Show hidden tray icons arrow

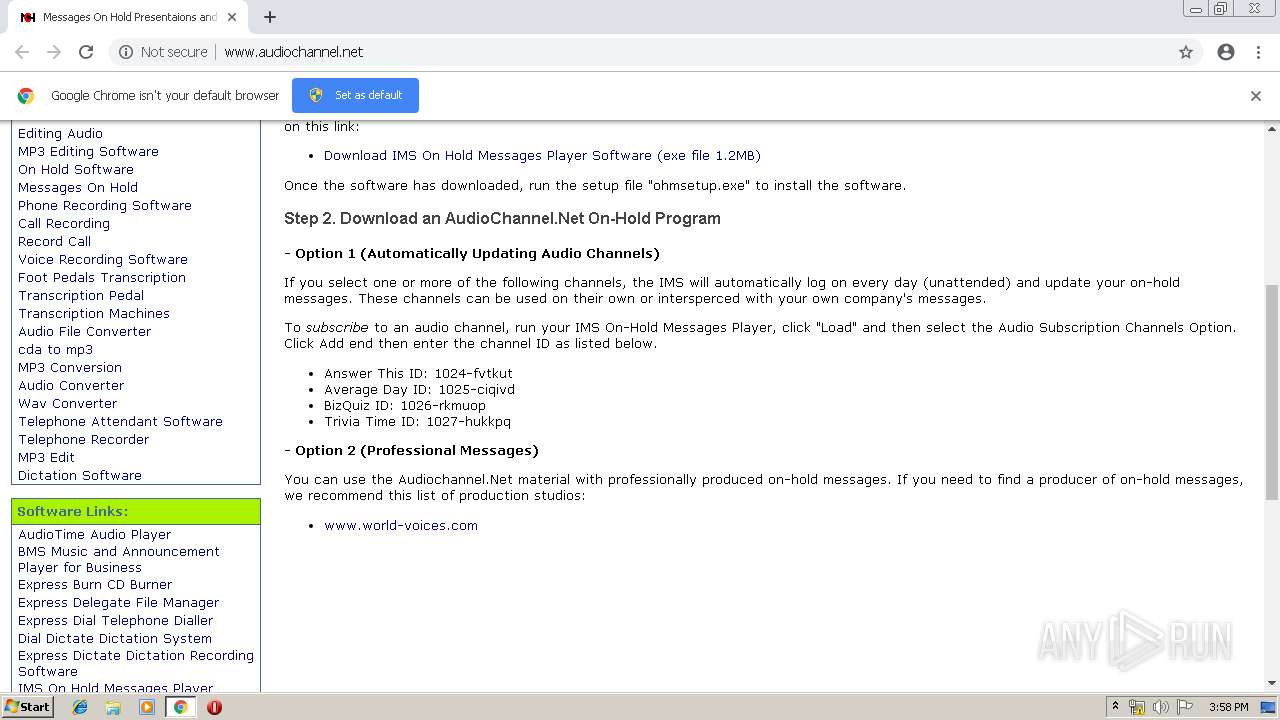1115,707
